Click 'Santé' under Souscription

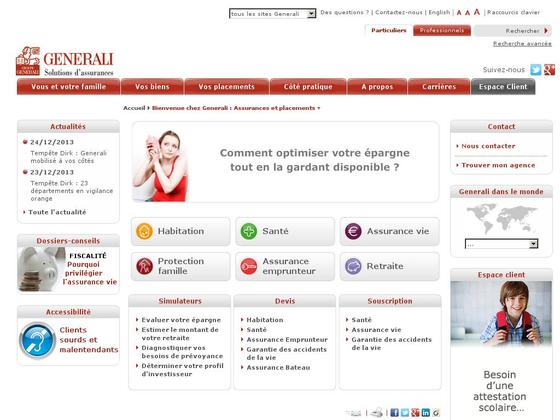[361, 320]
